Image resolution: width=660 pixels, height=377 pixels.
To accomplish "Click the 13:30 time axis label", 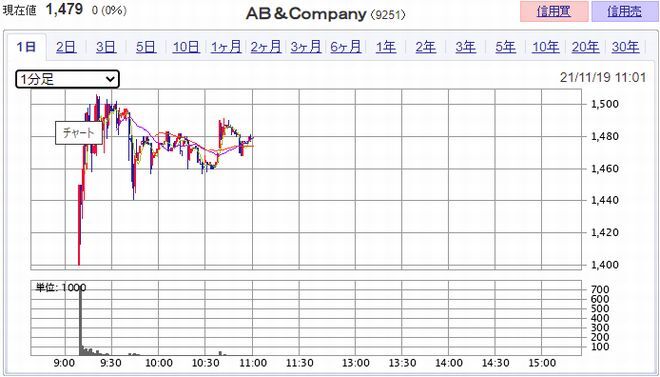I will (x=402, y=363).
